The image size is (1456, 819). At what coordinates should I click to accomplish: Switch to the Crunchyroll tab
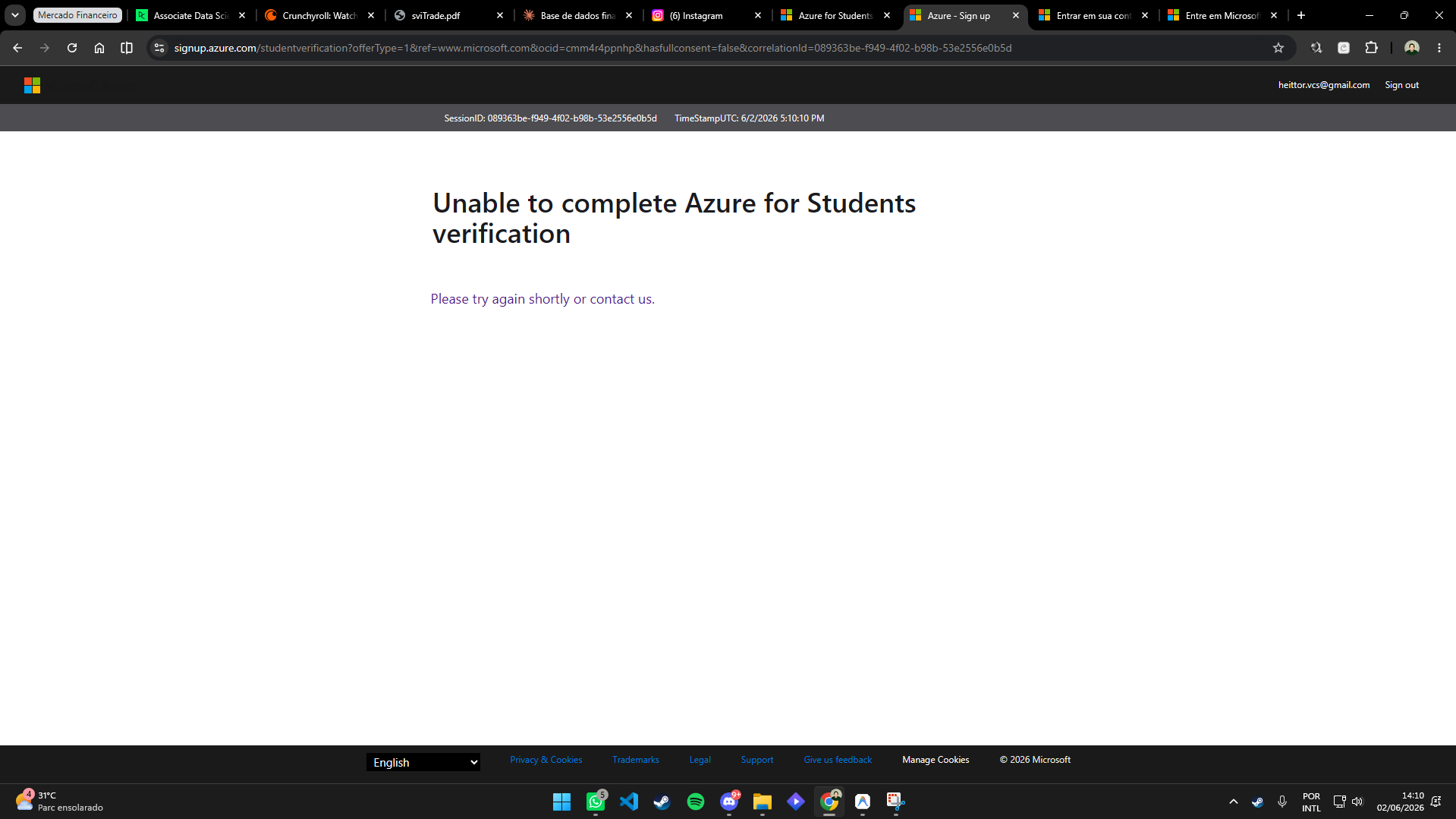[x=319, y=15]
